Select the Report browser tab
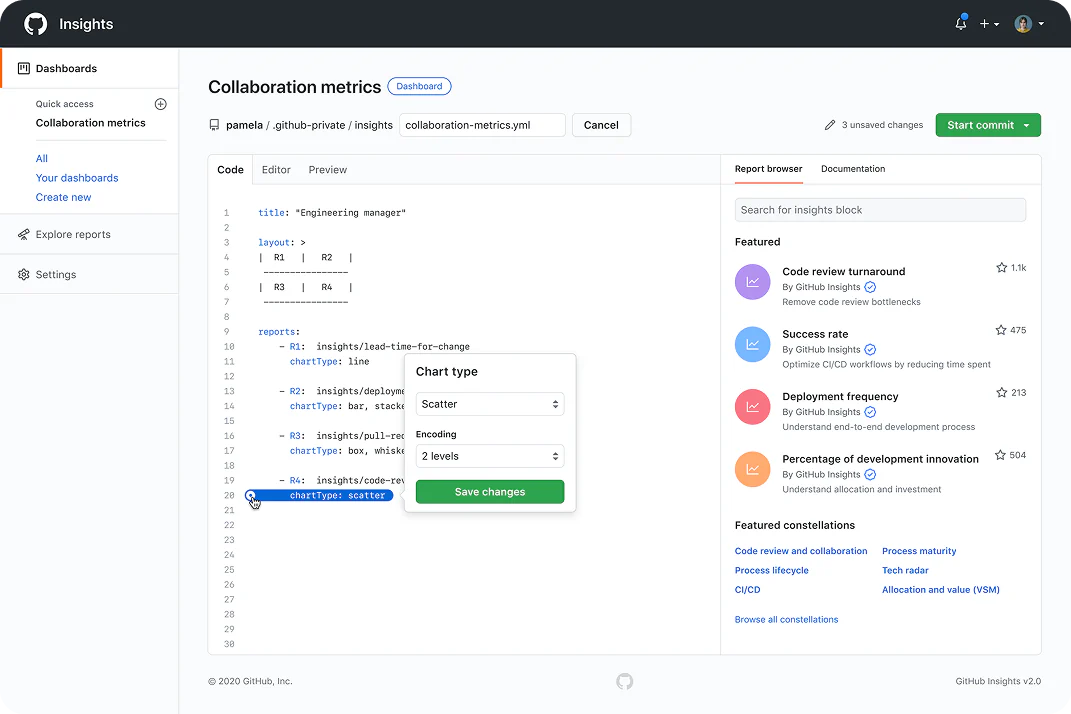Image resolution: width=1071 pixels, height=714 pixels. coord(768,169)
